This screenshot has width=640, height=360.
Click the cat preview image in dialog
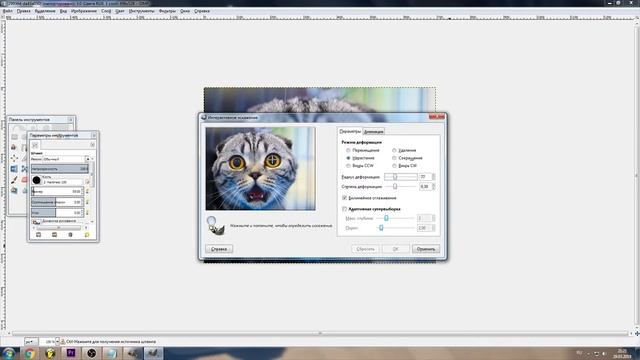click(260, 169)
